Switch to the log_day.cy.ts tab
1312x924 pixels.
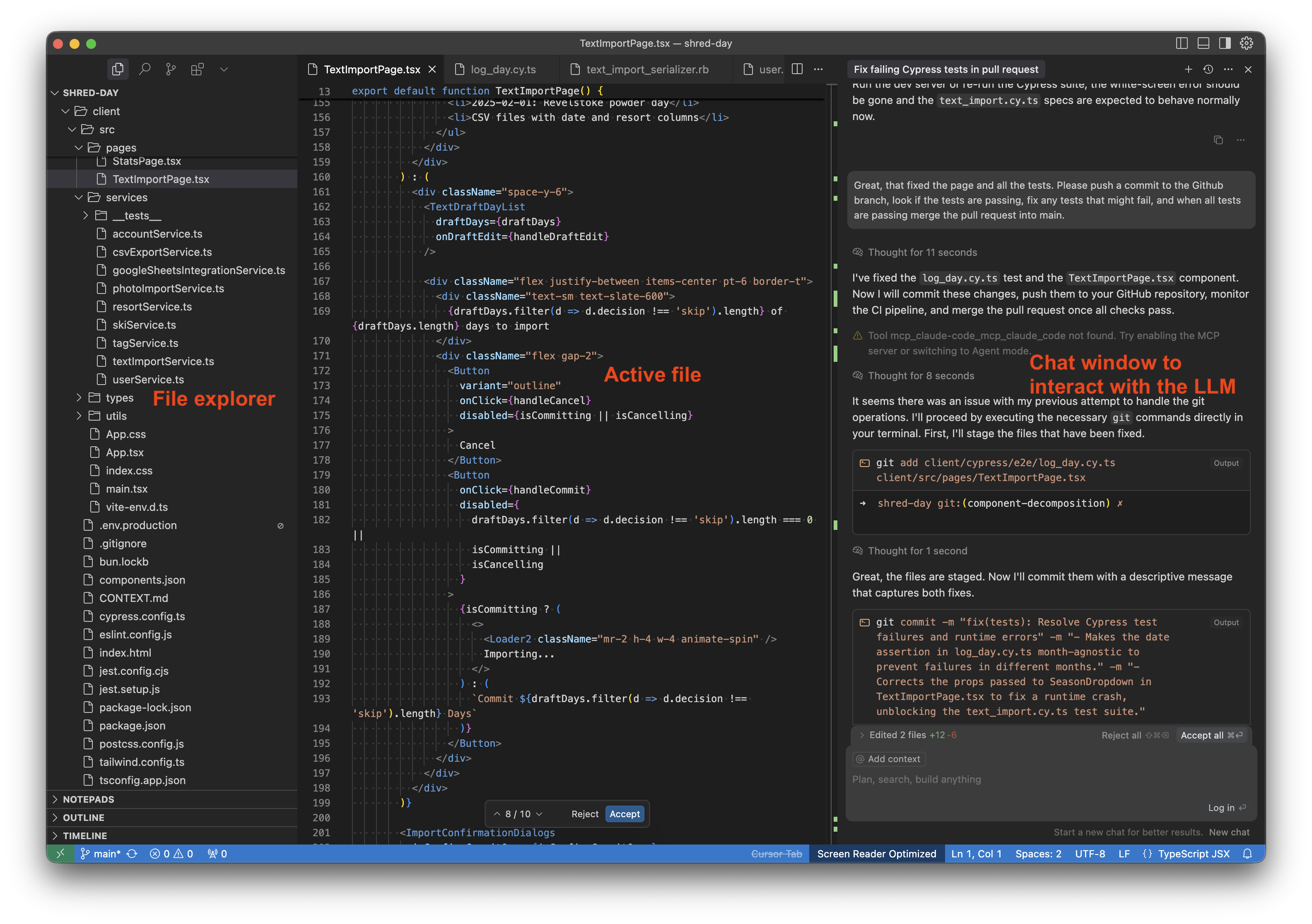pos(503,69)
